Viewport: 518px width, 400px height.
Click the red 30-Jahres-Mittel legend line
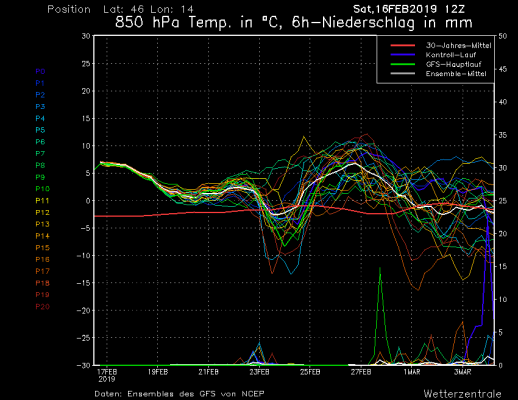coord(403,45)
